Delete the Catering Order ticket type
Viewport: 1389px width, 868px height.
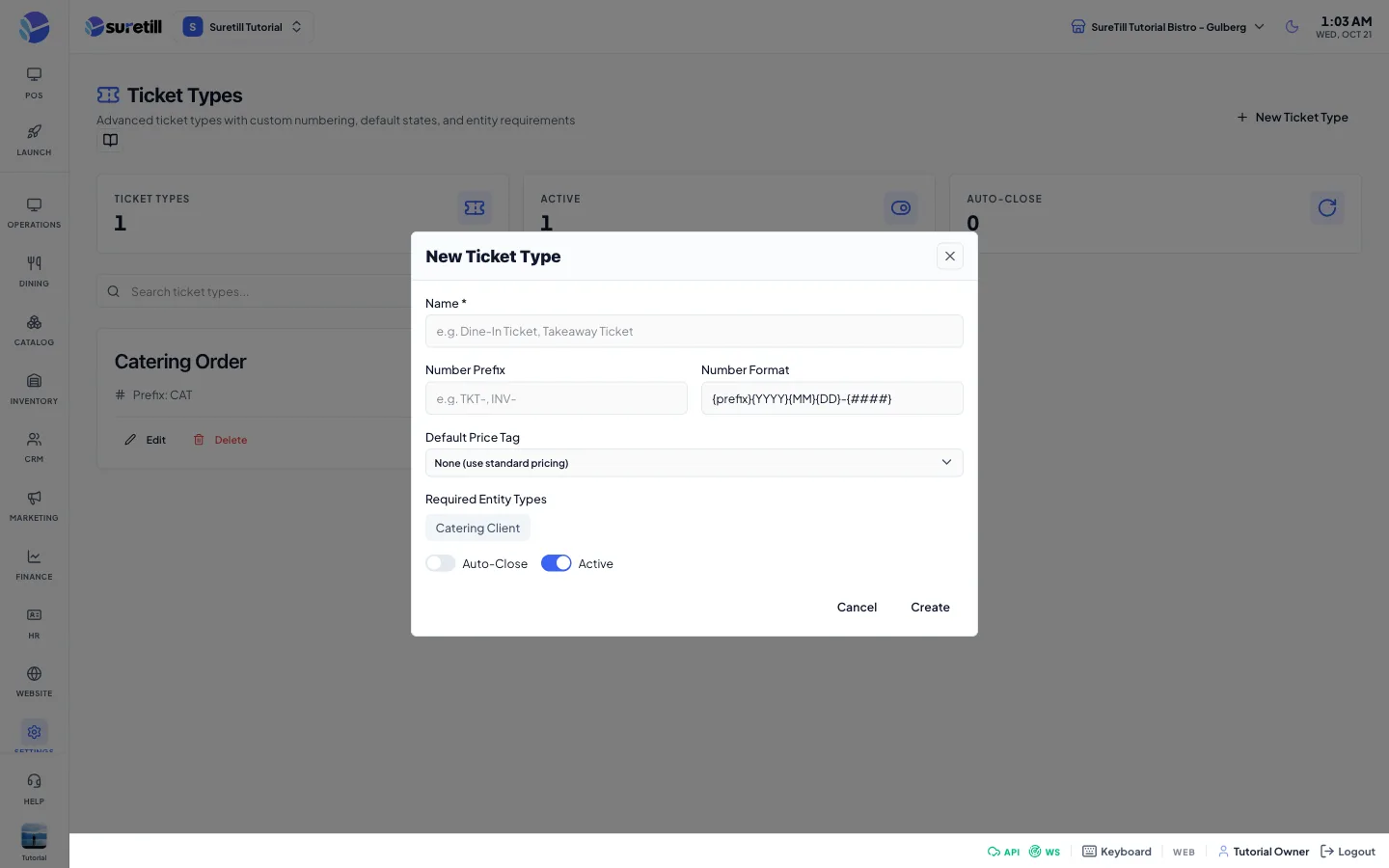220,440
